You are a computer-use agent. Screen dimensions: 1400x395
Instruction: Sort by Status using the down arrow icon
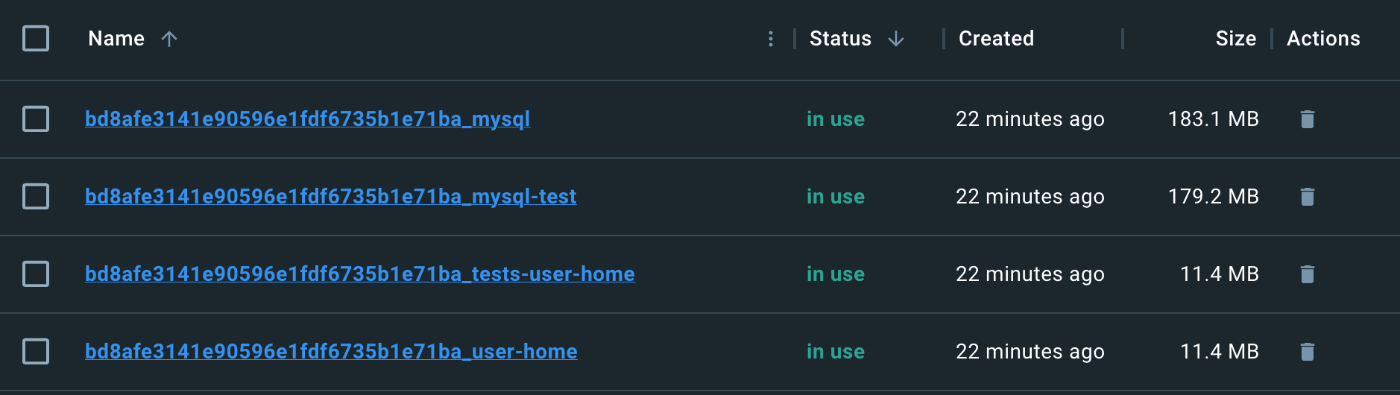click(896, 39)
